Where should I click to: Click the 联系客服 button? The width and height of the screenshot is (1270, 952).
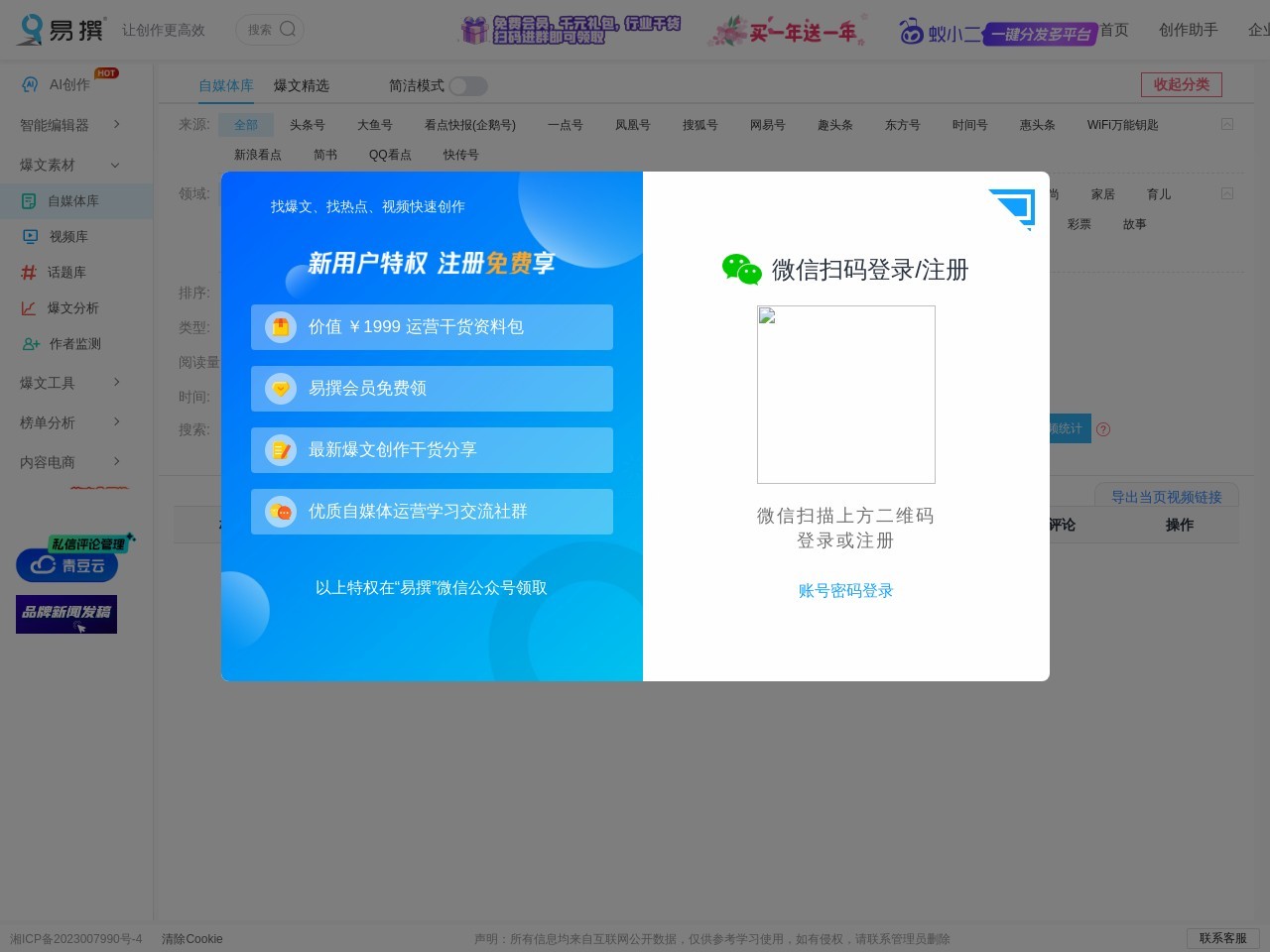tap(1222, 938)
